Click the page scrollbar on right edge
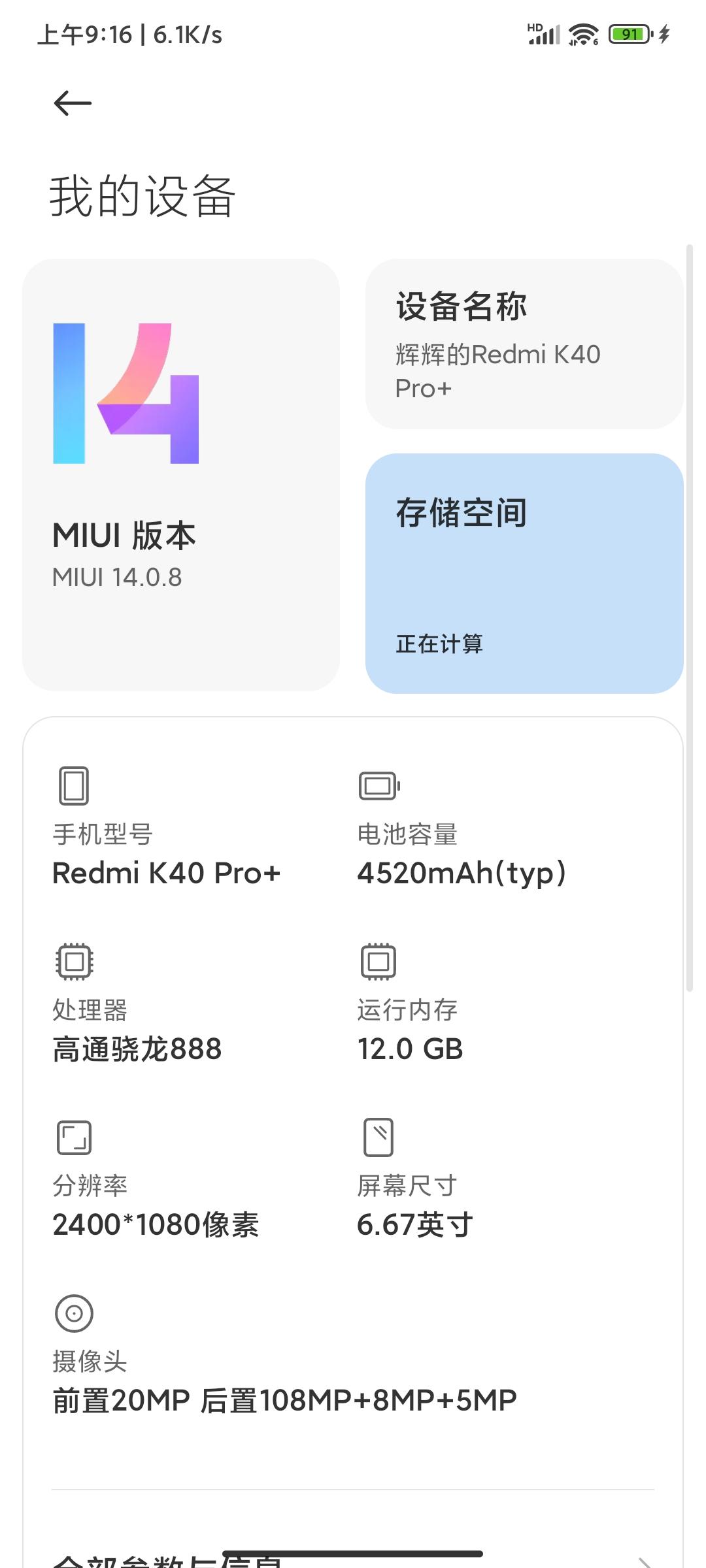The height and width of the screenshot is (1568, 706). point(689,617)
